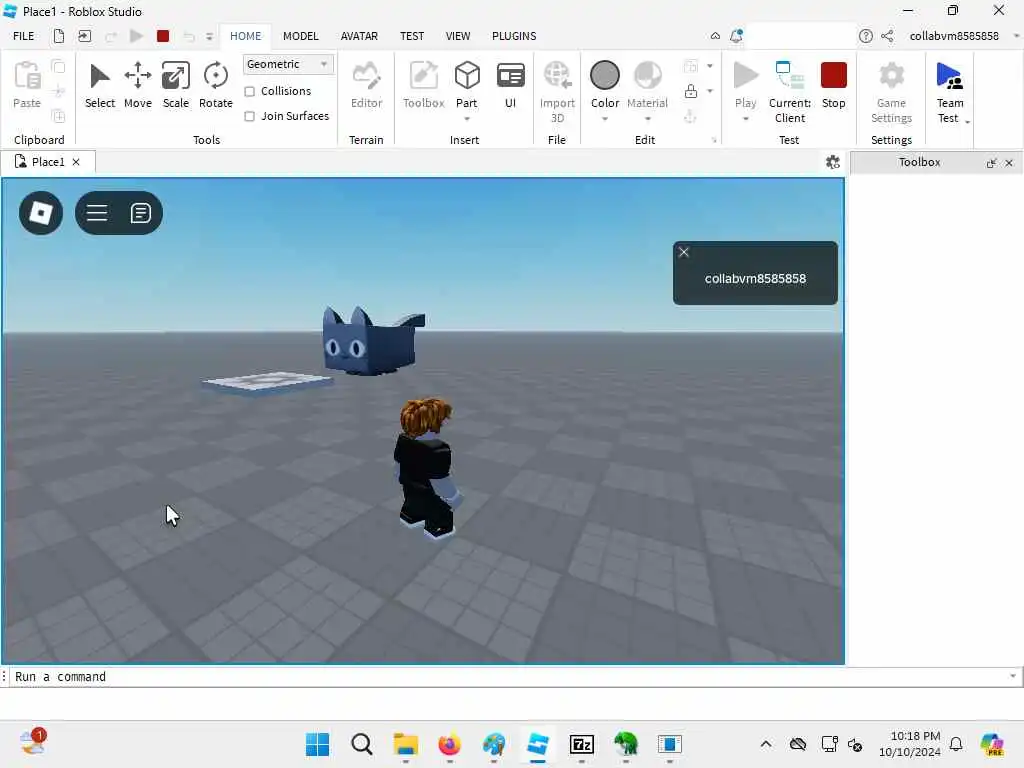Switch to the PLUGINS ribbon tab
This screenshot has width=1024, height=768.
514,36
